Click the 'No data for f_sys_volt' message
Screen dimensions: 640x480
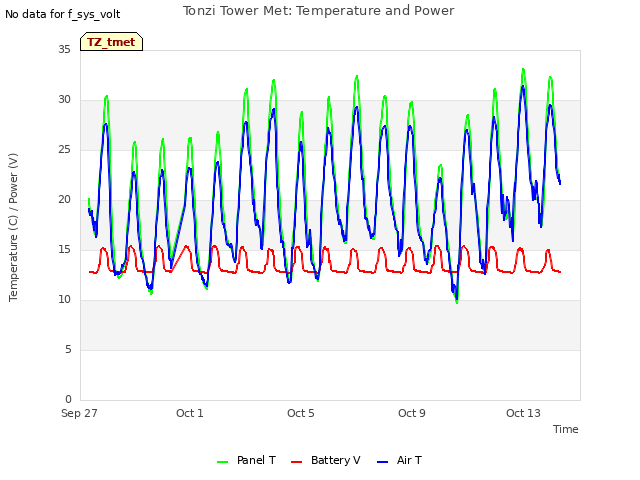[x=62, y=14]
